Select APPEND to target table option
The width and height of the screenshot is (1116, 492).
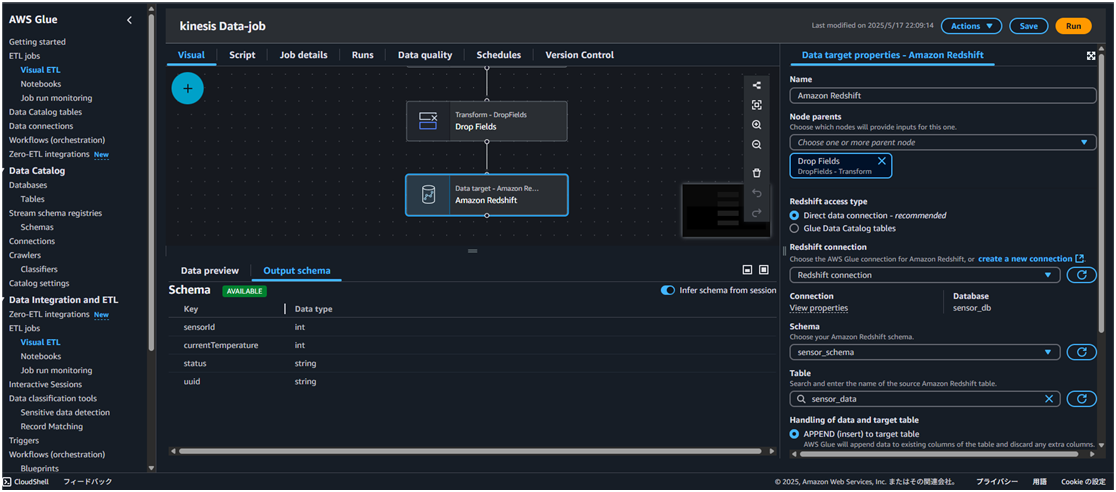coord(794,434)
